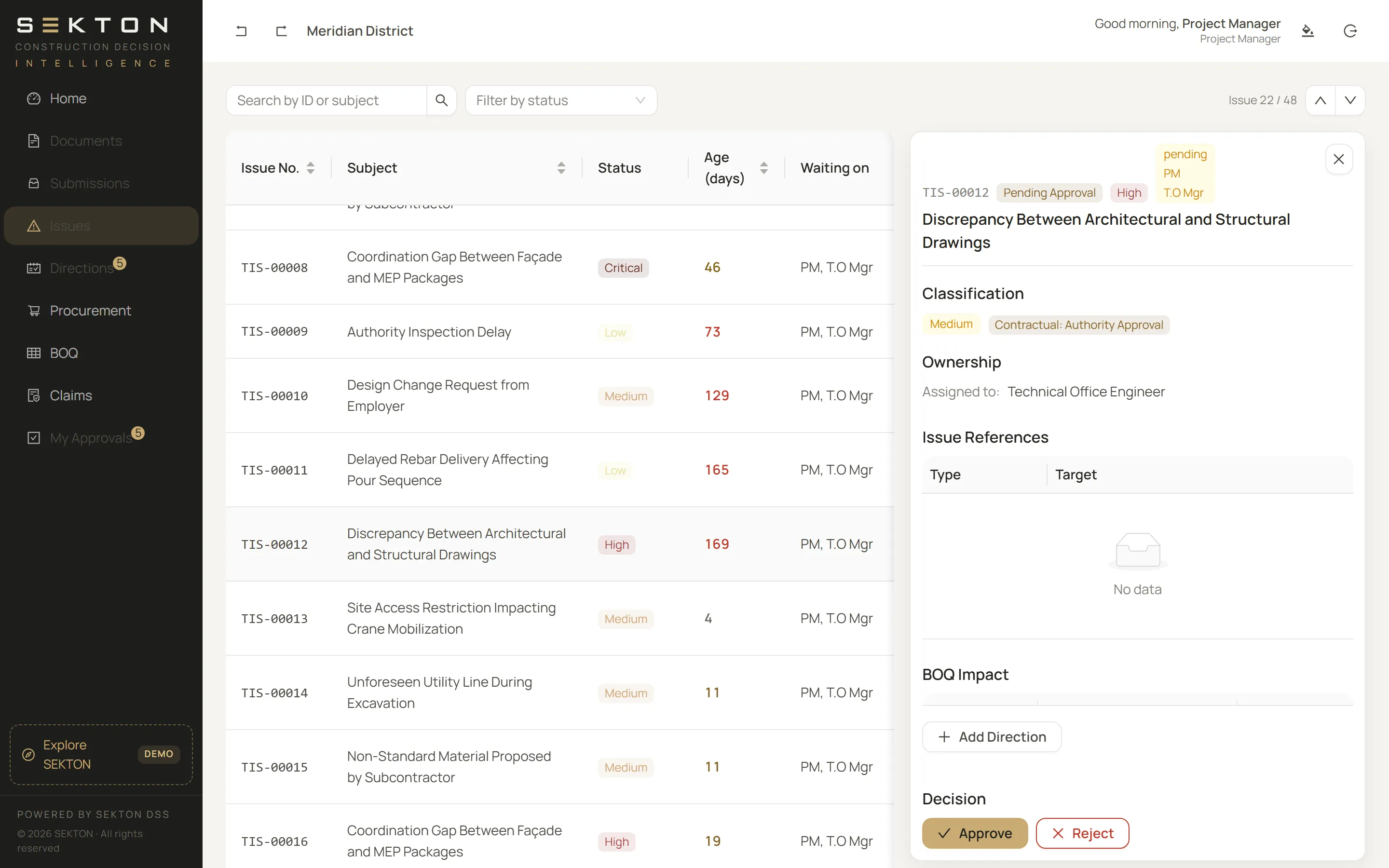
Task: Select the TIS-00010 Design Change Request row
Action: [x=559, y=395]
